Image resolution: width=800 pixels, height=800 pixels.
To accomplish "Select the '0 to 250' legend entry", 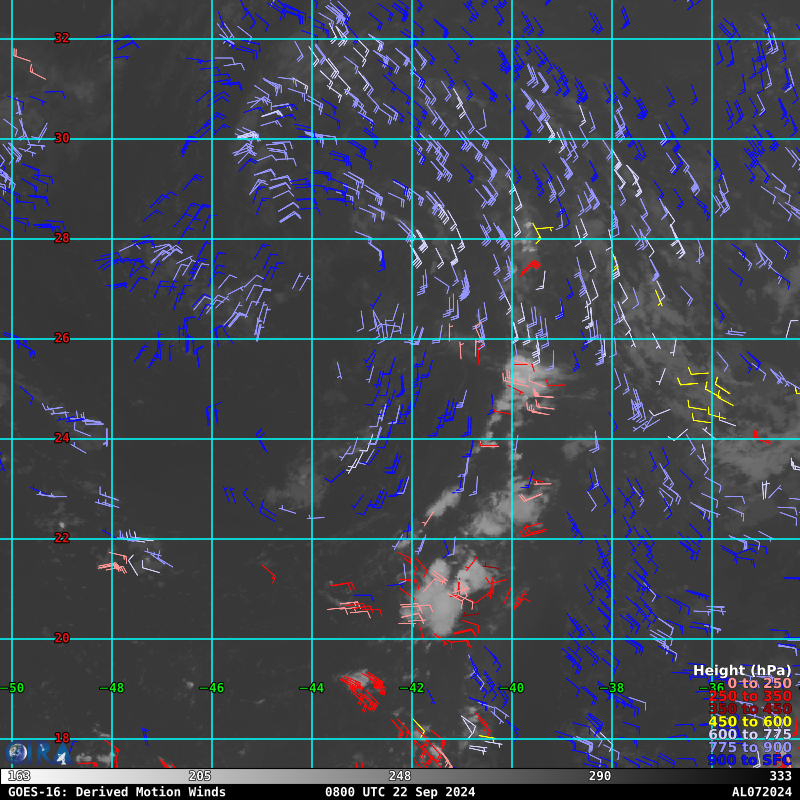I will (759, 683).
